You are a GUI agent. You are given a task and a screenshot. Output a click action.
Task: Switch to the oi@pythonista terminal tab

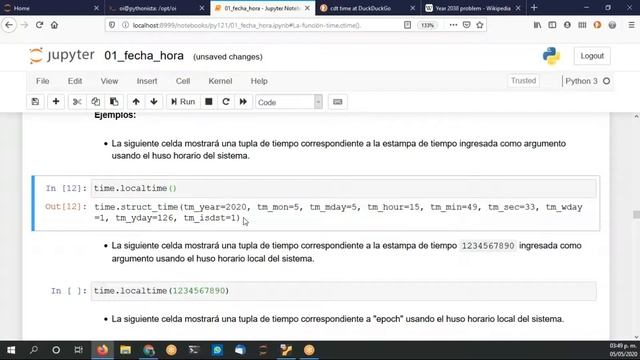156,8
